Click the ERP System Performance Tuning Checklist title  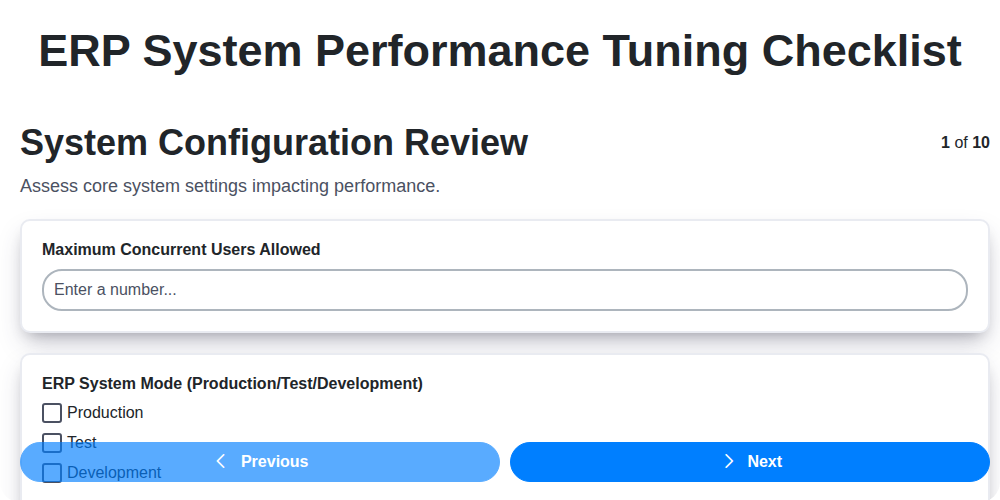(500, 51)
